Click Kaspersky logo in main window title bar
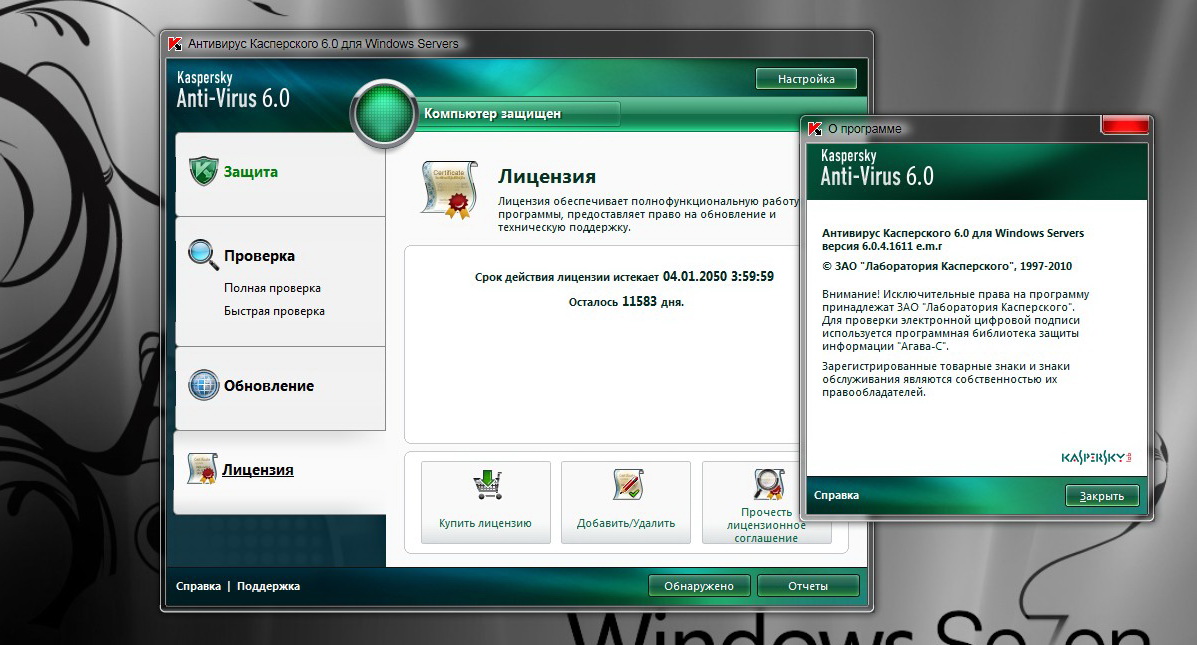The width and height of the screenshot is (1197, 645). click(175, 44)
